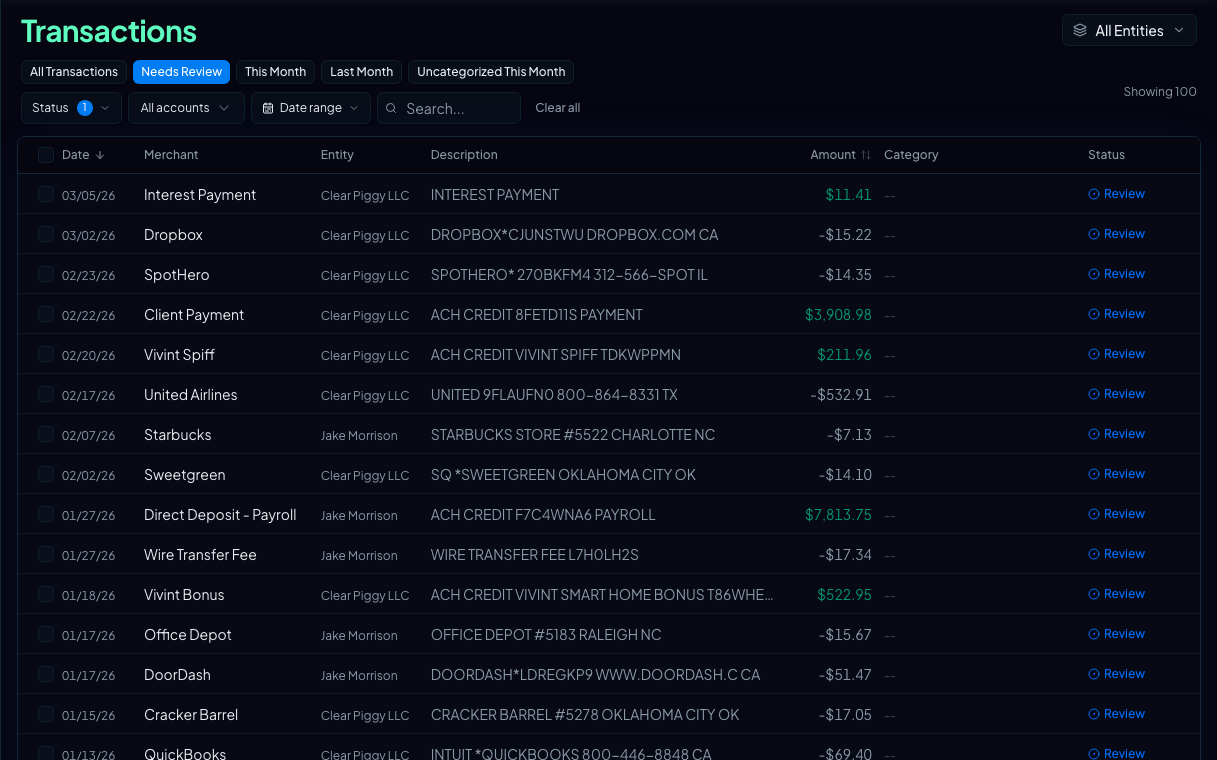
Task: Click the blue status filter count badge
Action: pyautogui.click(x=85, y=108)
